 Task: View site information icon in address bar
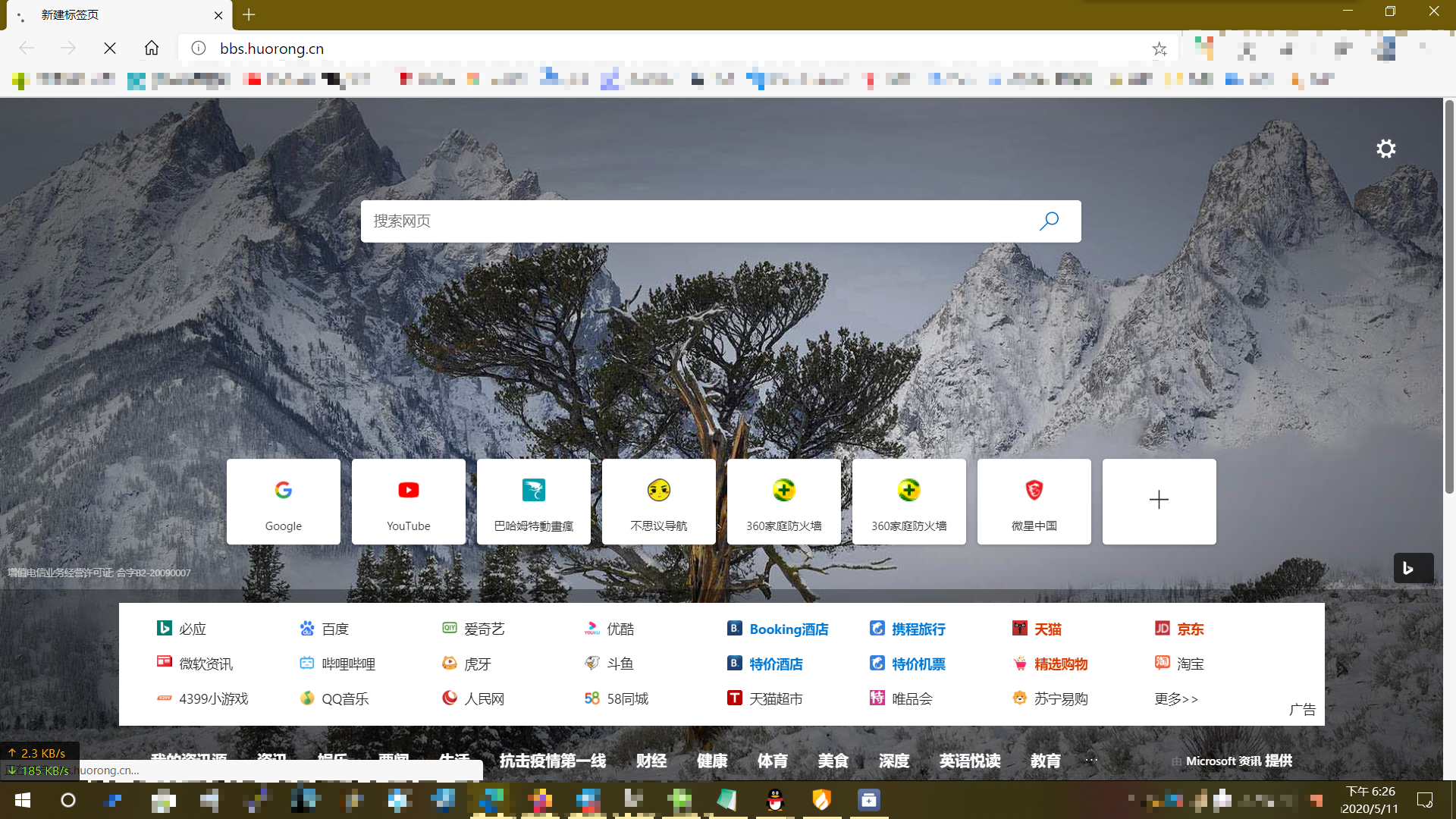point(199,49)
